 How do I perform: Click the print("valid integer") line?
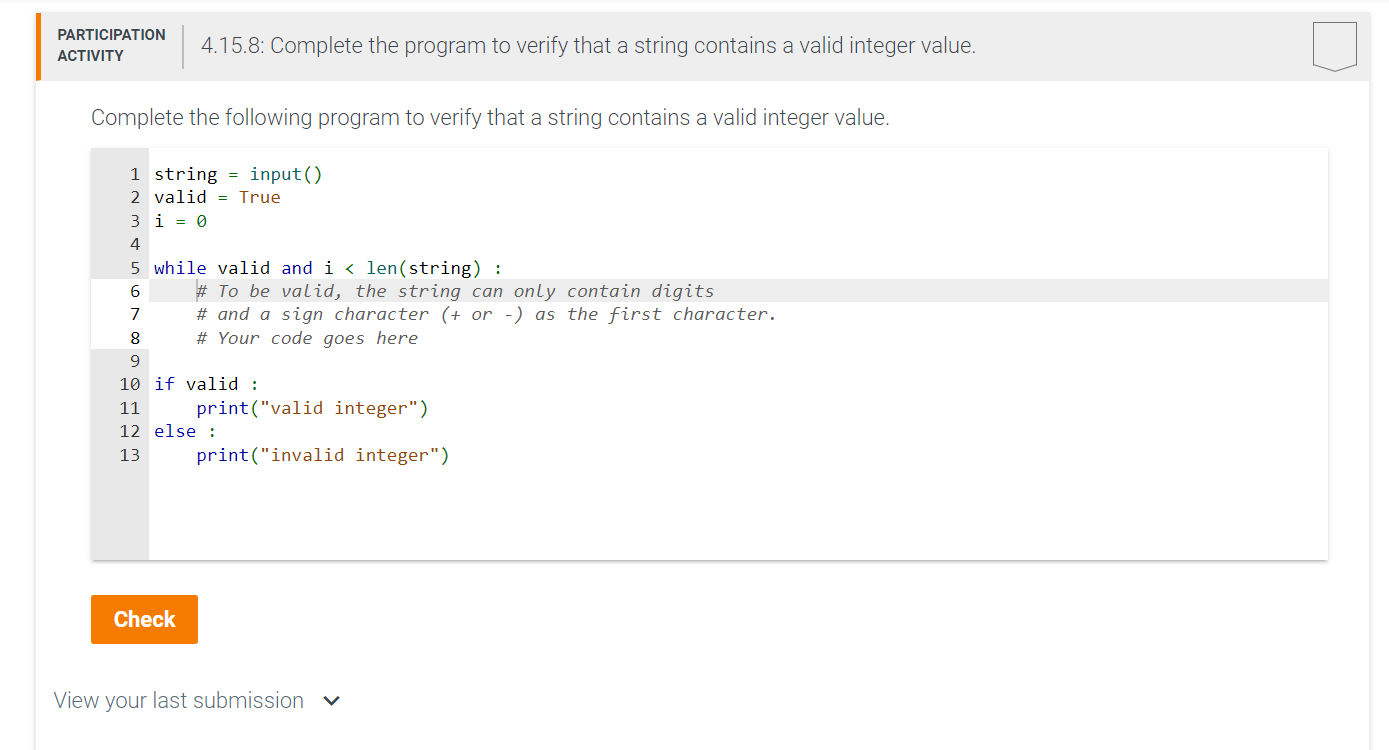point(311,408)
